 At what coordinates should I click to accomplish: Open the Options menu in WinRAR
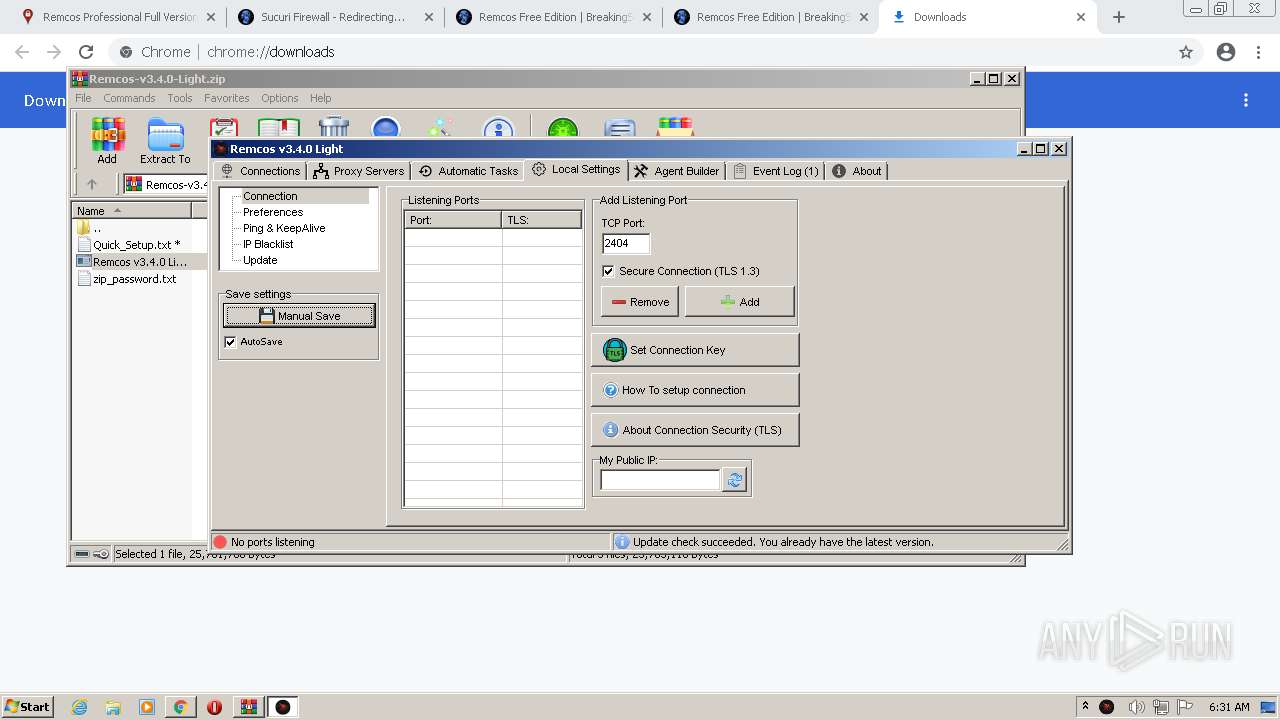(280, 98)
